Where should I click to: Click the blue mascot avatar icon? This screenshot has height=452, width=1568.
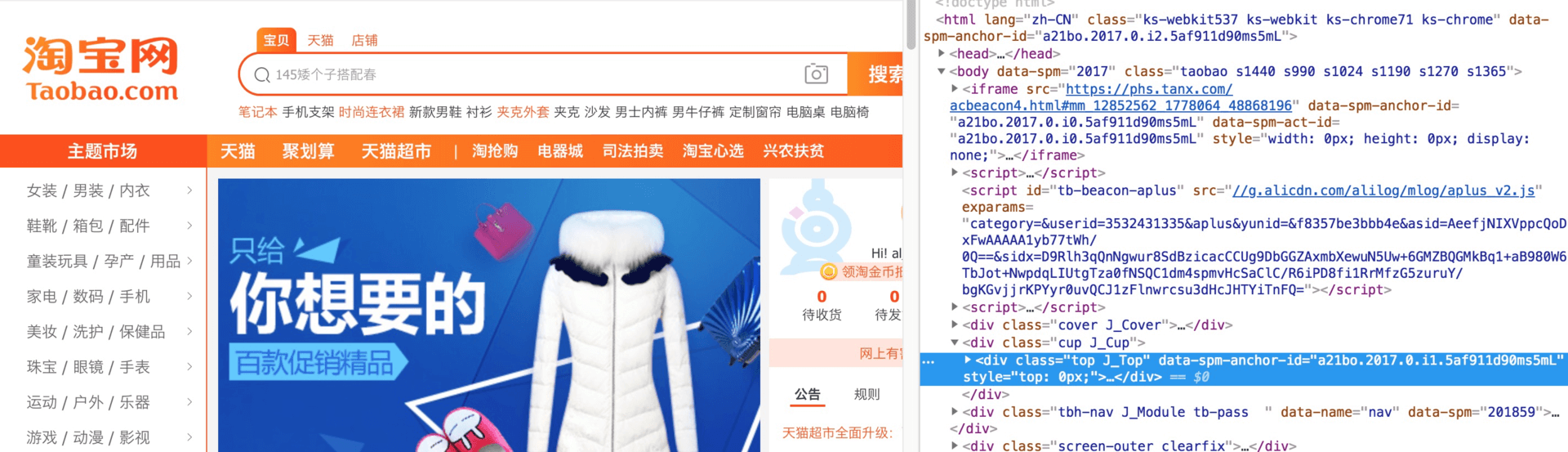(x=817, y=225)
